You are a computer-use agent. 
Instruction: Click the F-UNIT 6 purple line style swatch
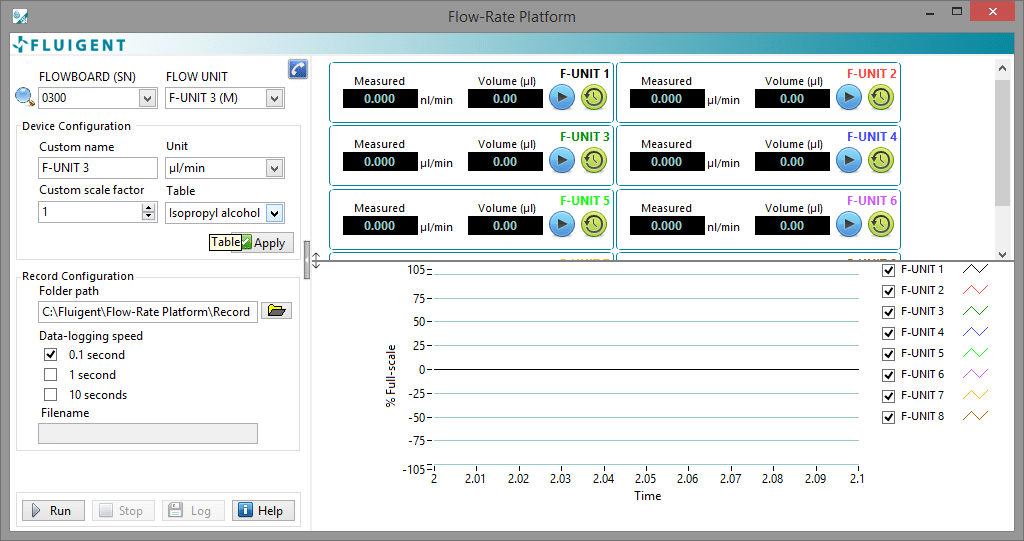point(975,374)
